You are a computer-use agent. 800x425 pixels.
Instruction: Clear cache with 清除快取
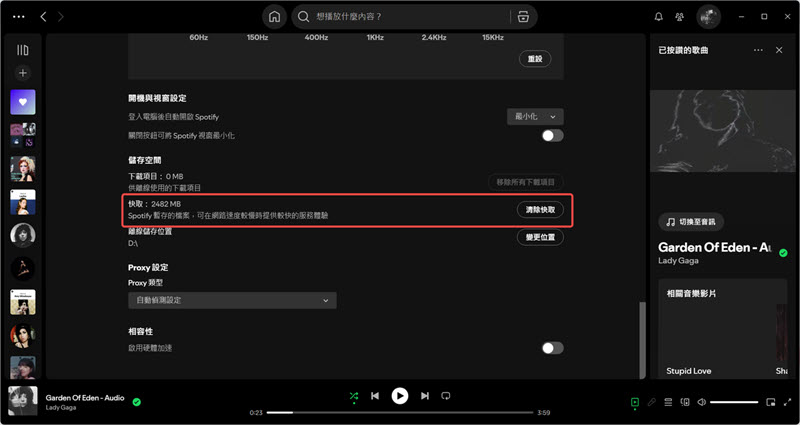click(x=540, y=210)
